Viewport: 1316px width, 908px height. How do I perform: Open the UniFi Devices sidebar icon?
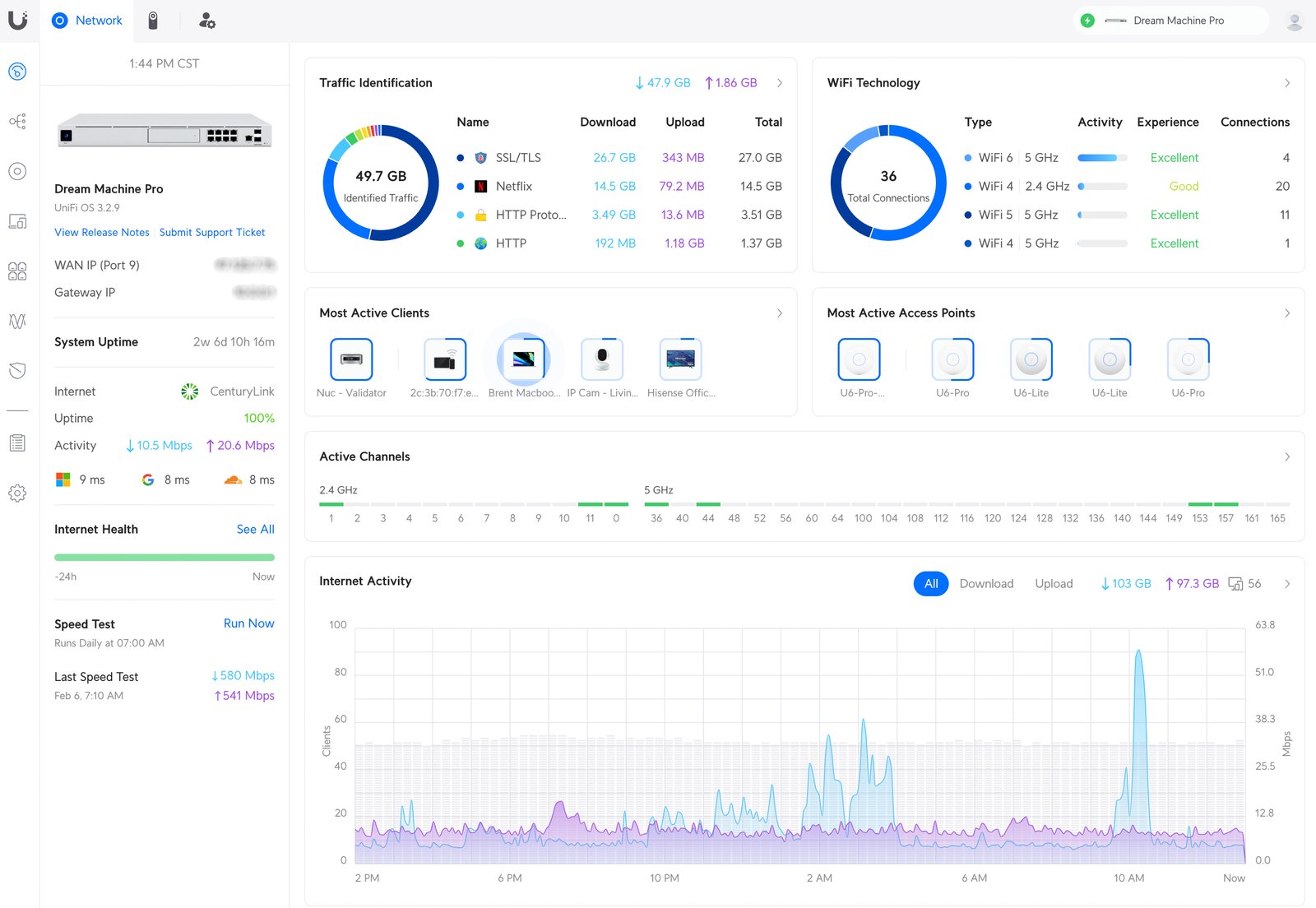tap(17, 171)
